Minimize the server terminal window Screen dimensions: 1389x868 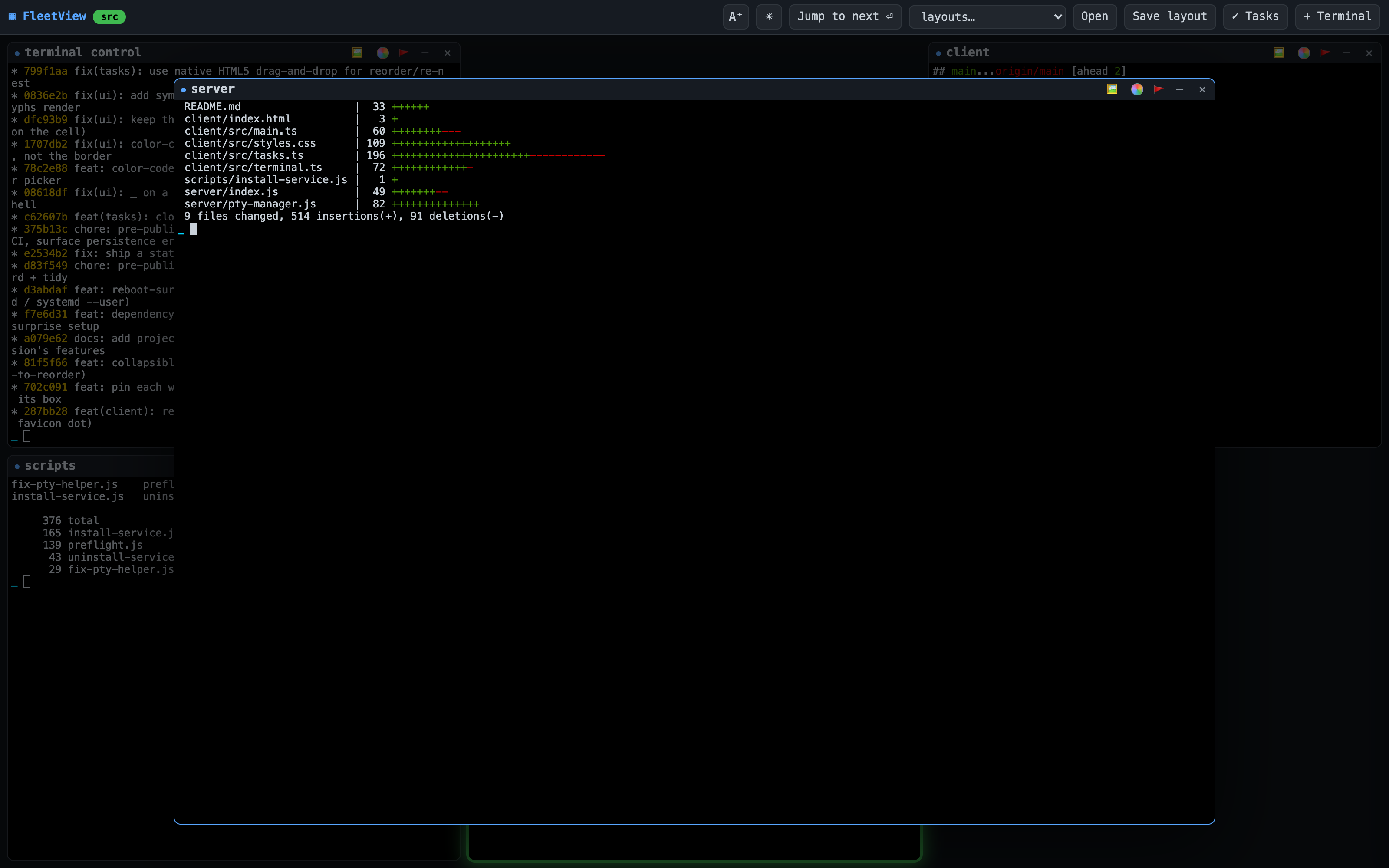[x=1179, y=89]
